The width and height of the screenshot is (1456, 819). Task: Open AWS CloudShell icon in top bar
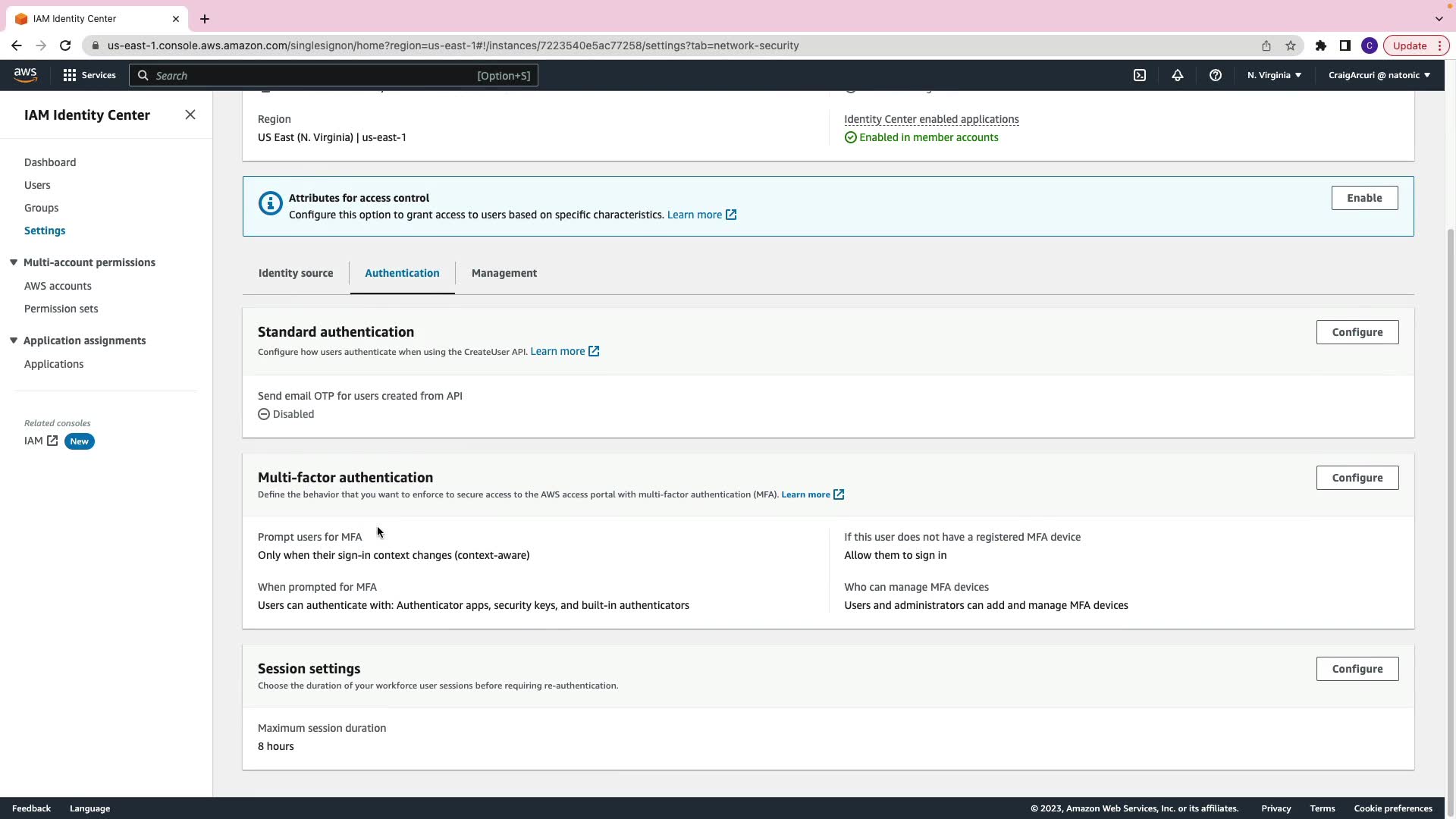coord(1140,75)
